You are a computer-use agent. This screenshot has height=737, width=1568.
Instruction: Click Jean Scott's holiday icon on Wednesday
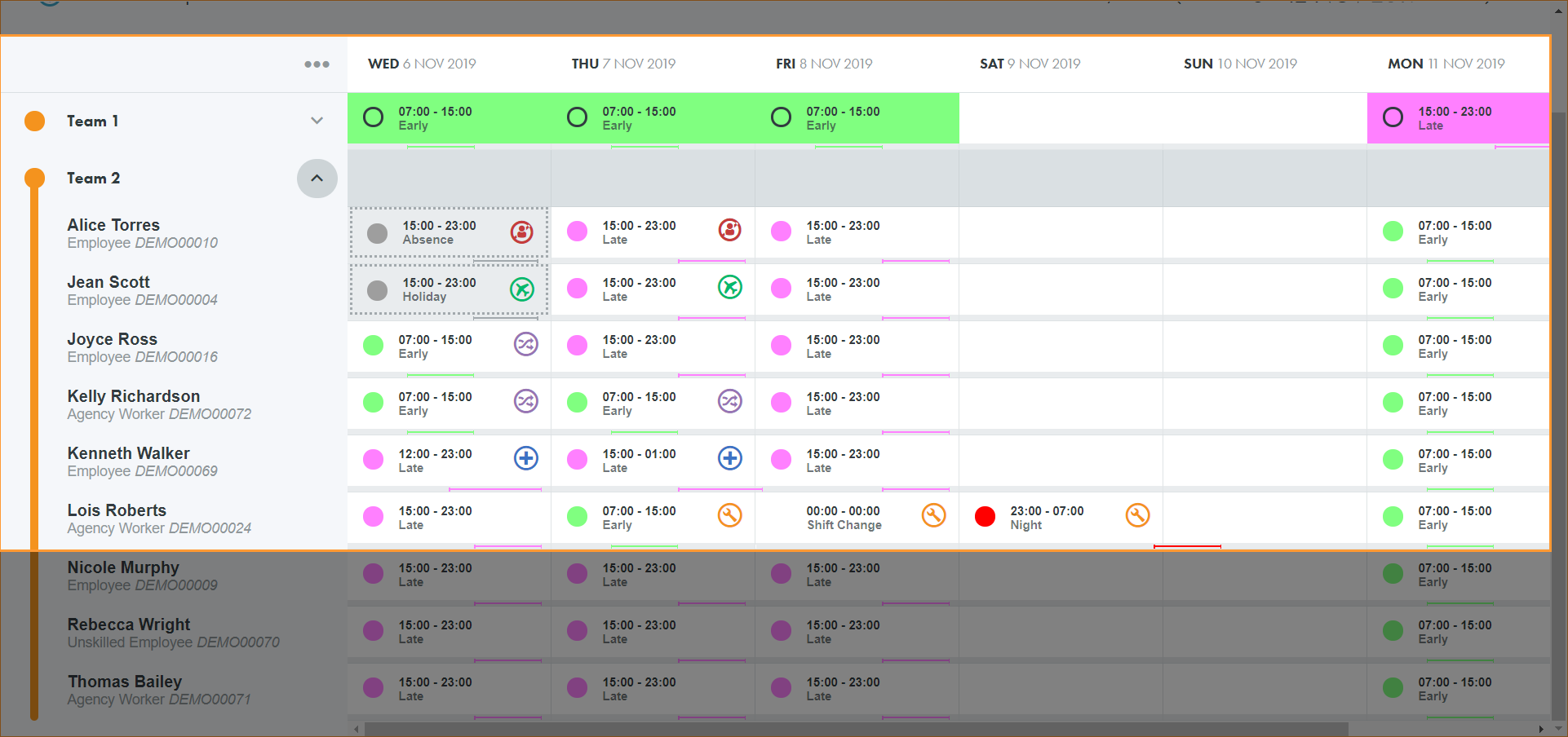[x=521, y=289]
